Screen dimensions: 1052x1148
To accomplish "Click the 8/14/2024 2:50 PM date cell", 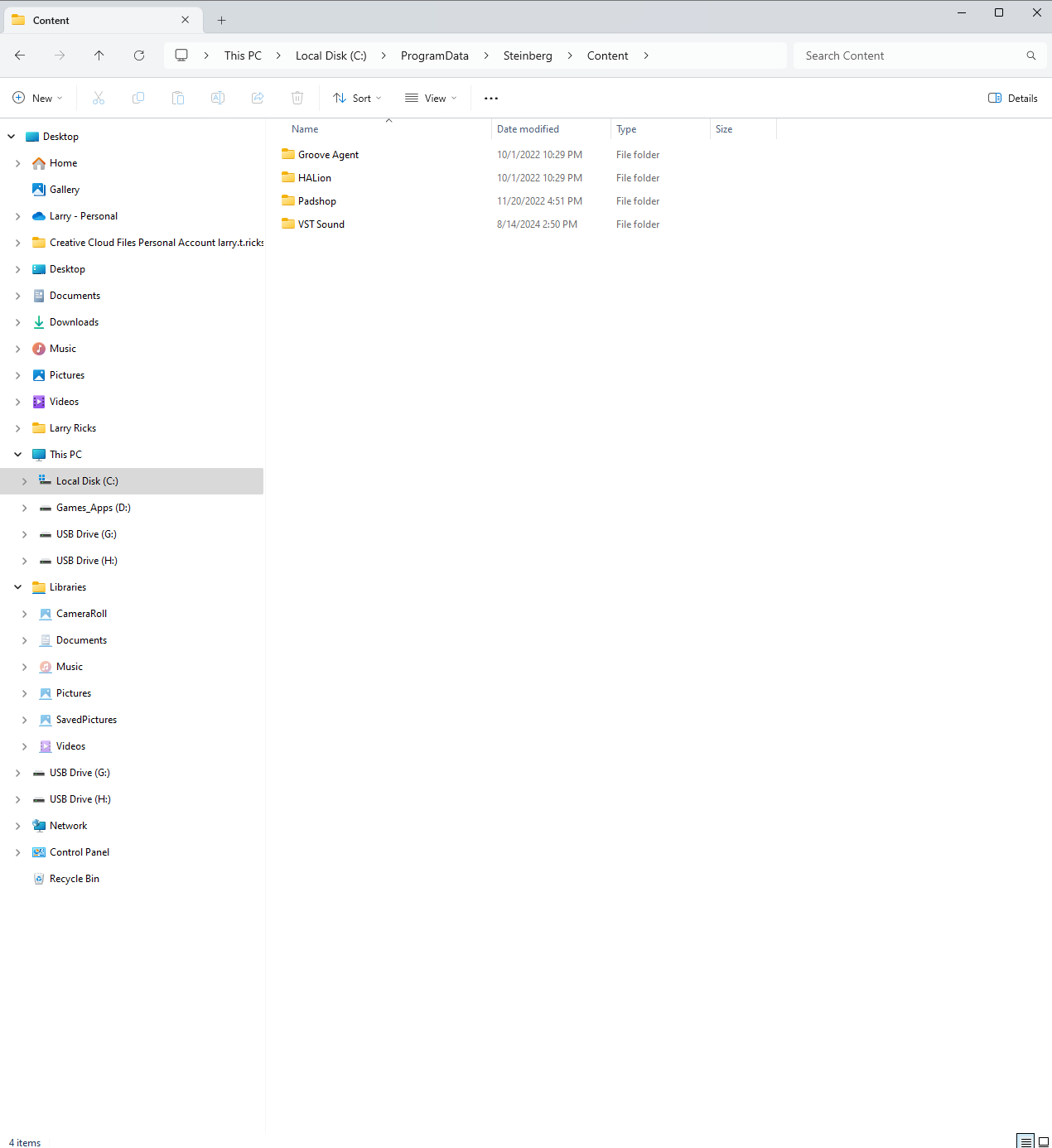I will coord(537,224).
